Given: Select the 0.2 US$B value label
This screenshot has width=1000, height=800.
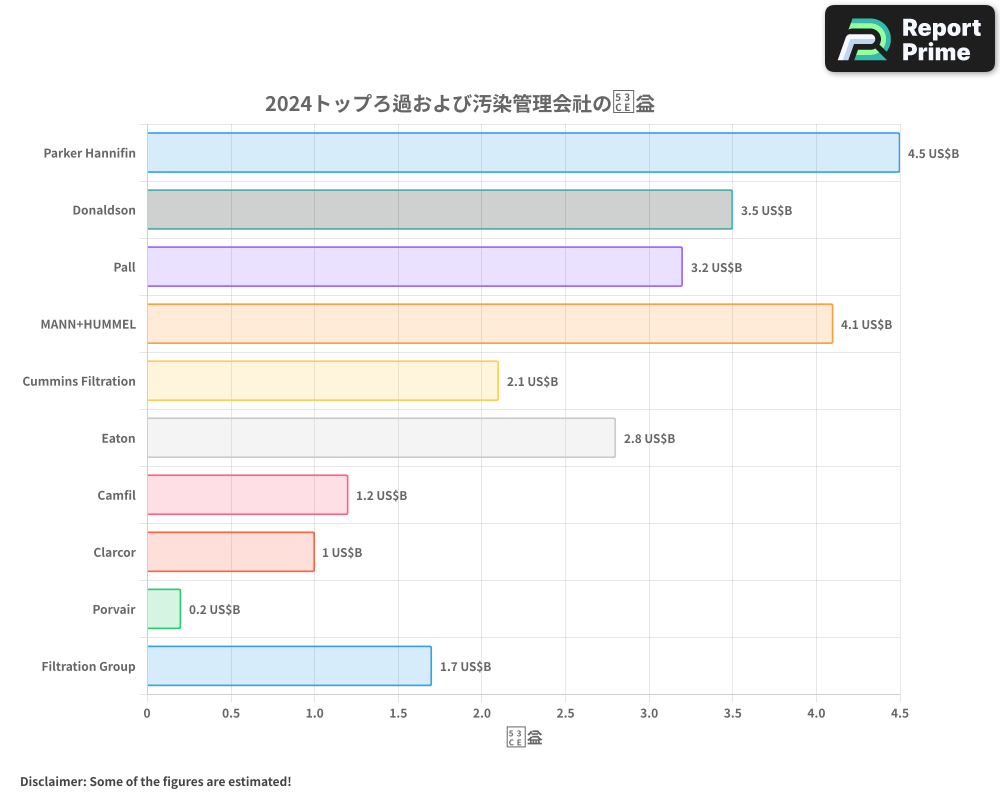Looking at the screenshot, I should point(216,609).
